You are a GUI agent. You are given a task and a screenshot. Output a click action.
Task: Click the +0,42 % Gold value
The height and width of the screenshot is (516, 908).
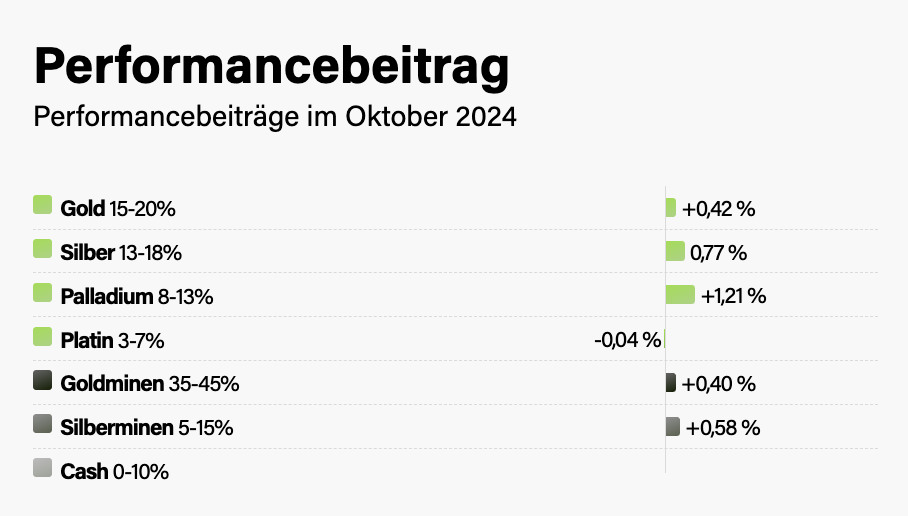pyautogui.click(x=718, y=209)
